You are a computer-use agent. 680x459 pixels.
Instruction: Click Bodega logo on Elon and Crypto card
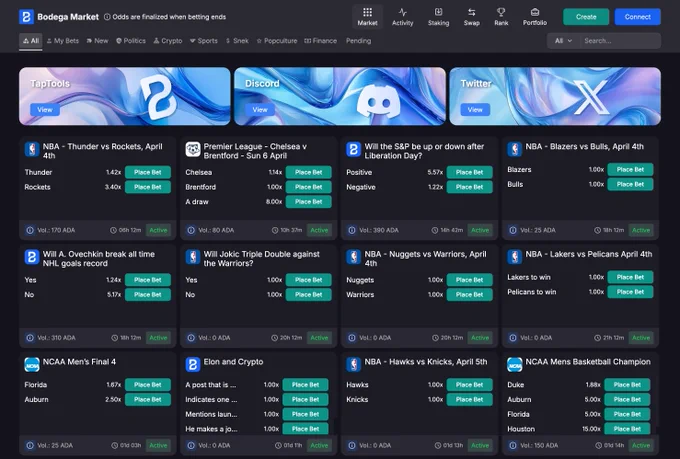[193, 364]
